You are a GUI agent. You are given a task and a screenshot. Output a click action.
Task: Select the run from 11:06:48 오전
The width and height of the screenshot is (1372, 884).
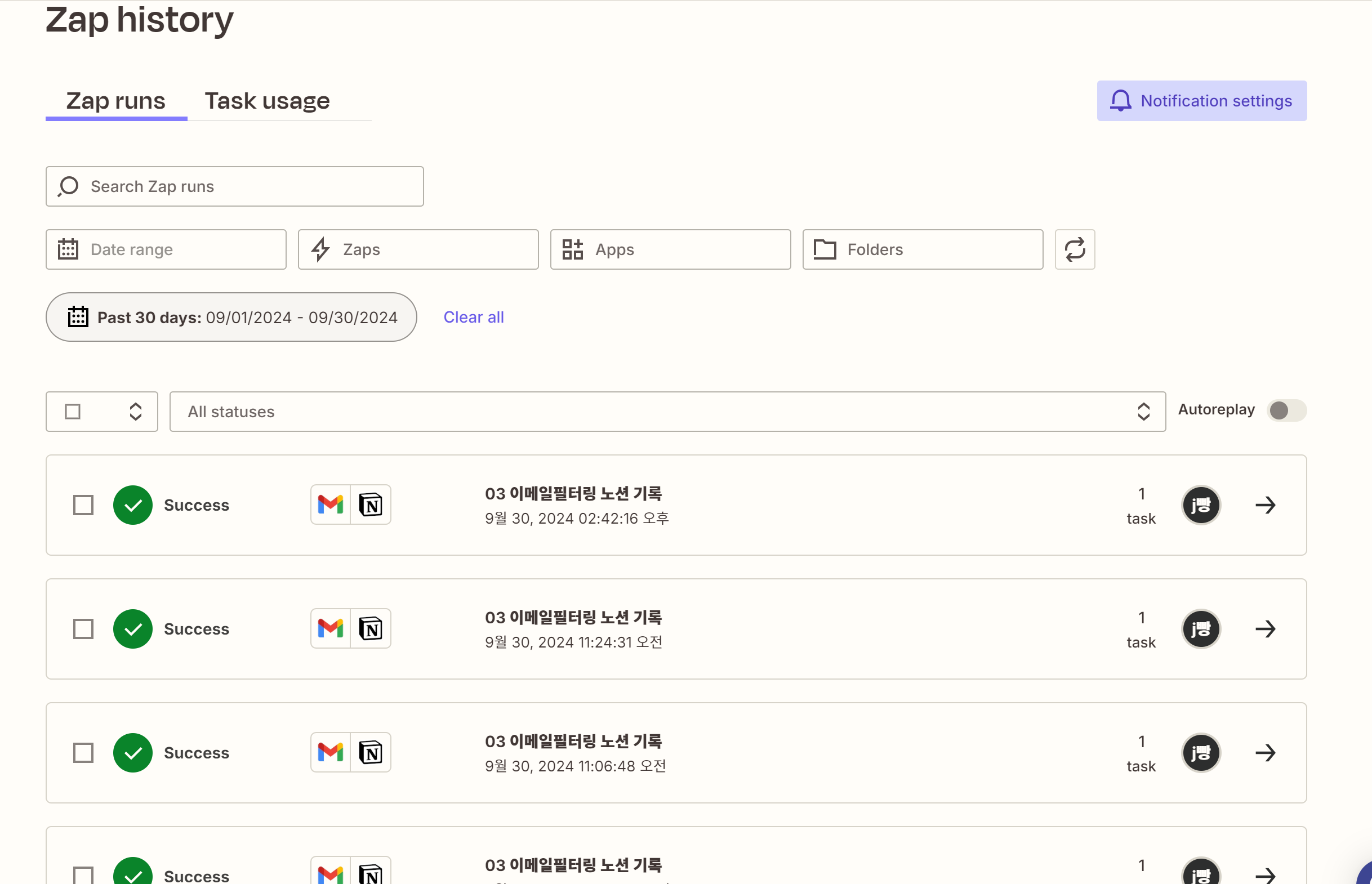(83, 753)
